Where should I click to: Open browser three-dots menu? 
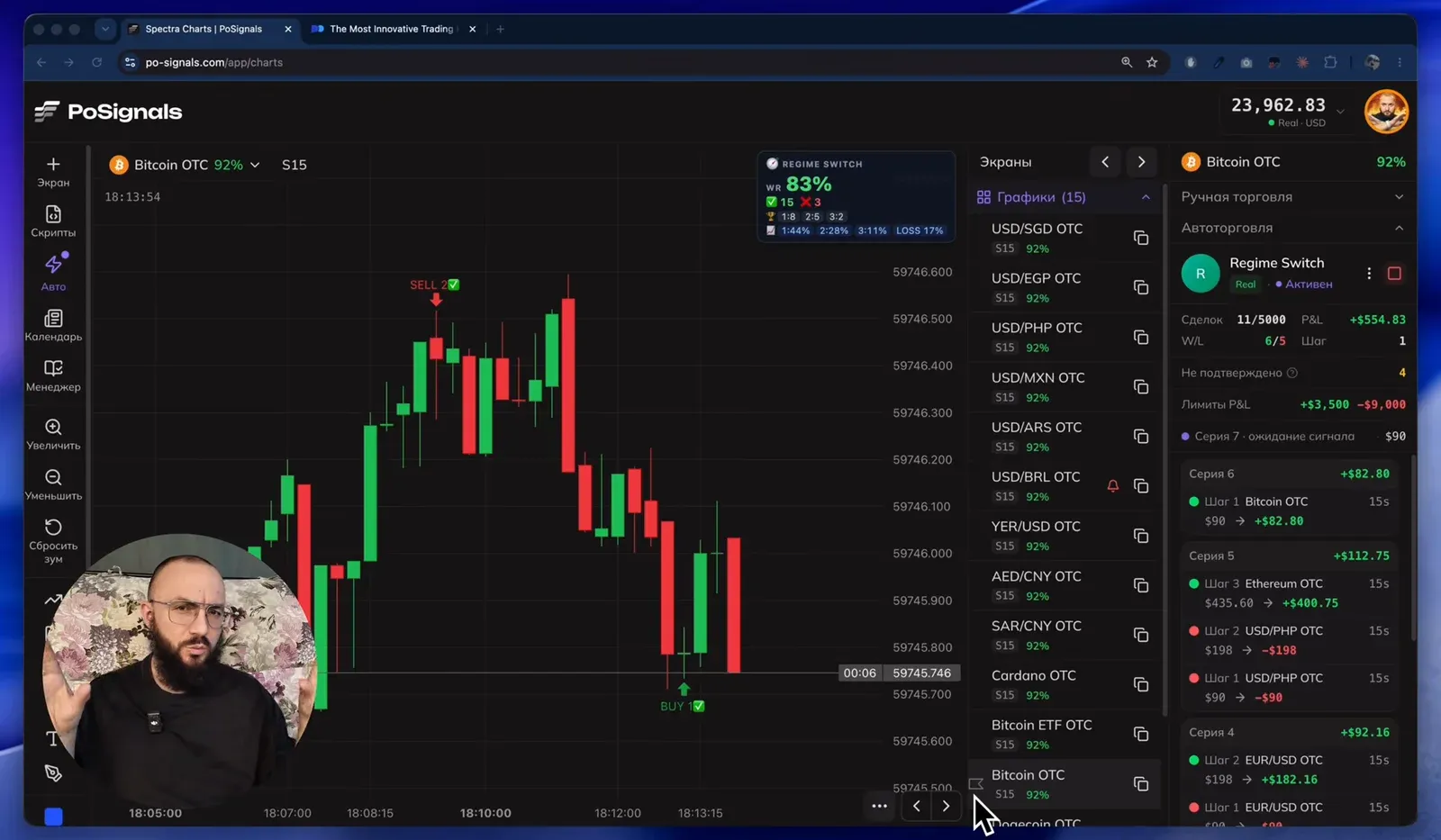1400,62
